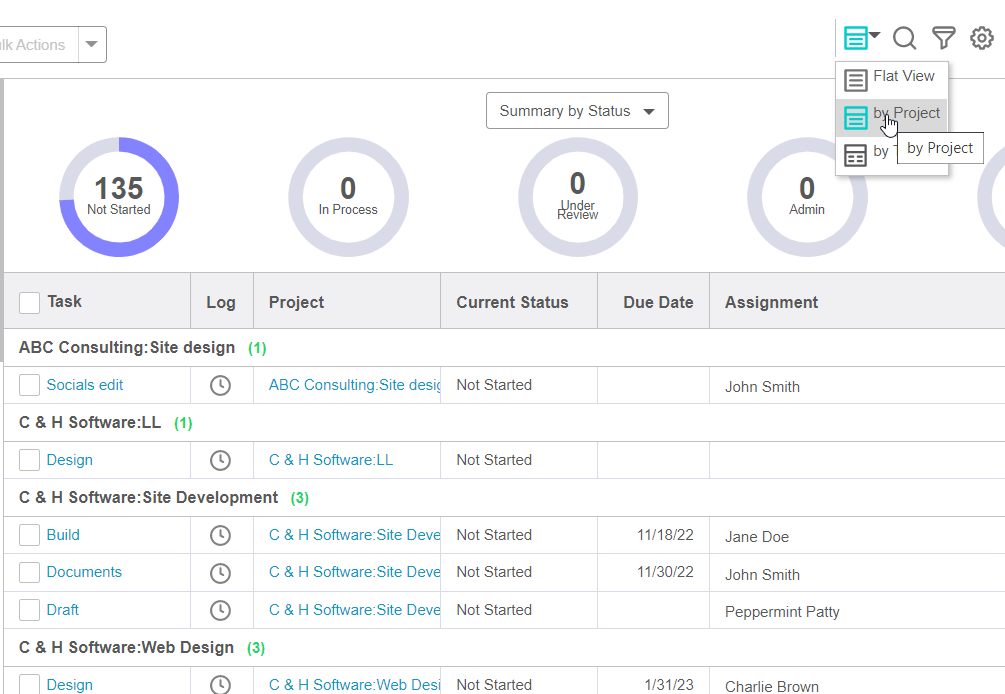Click the log clock icon for Documents task

coord(221,572)
